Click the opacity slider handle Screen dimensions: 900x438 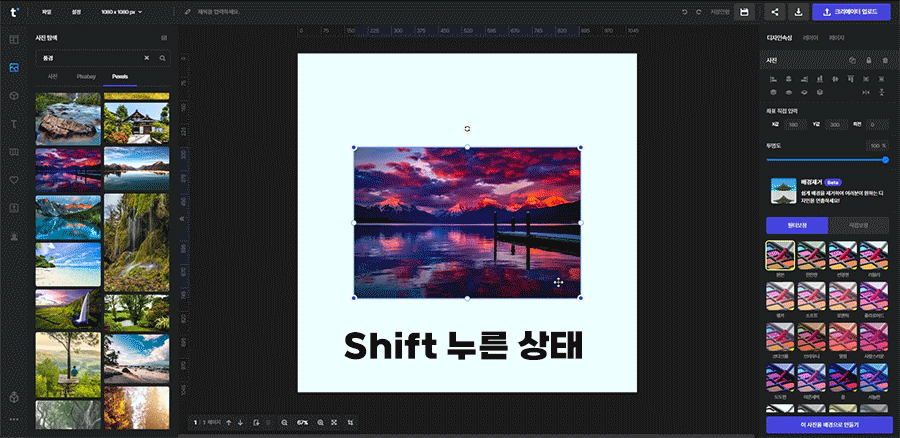pos(885,160)
